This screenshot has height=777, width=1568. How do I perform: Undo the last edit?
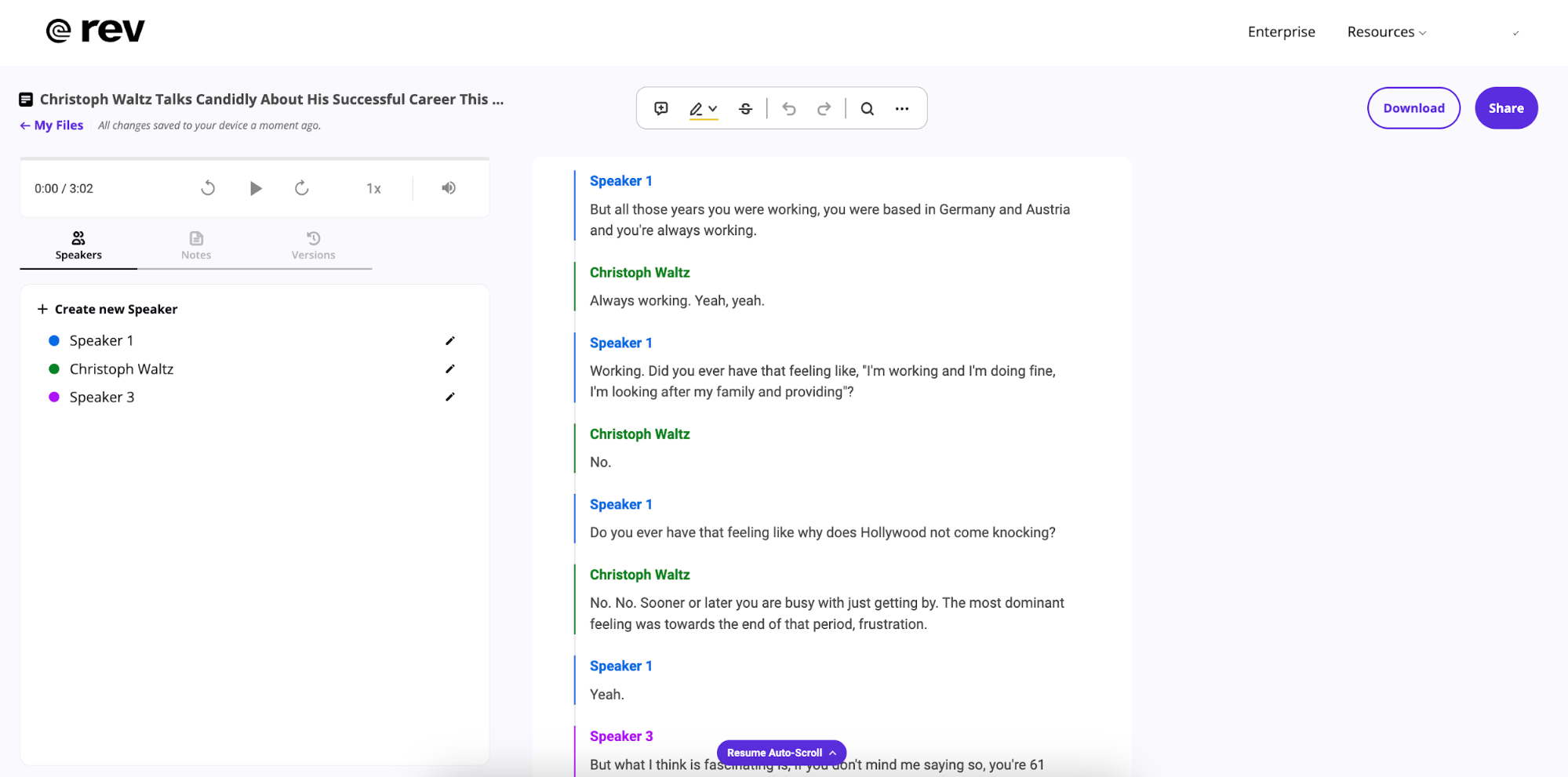click(x=789, y=108)
